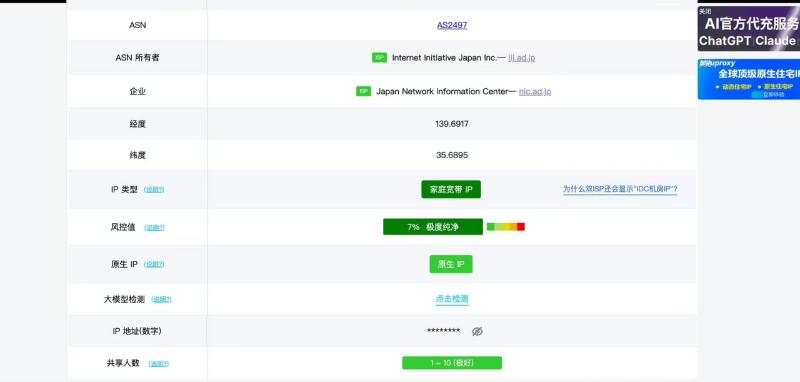This screenshot has height=382, width=800.
Task: Click the 企业 row label
Action: [137, 91]
